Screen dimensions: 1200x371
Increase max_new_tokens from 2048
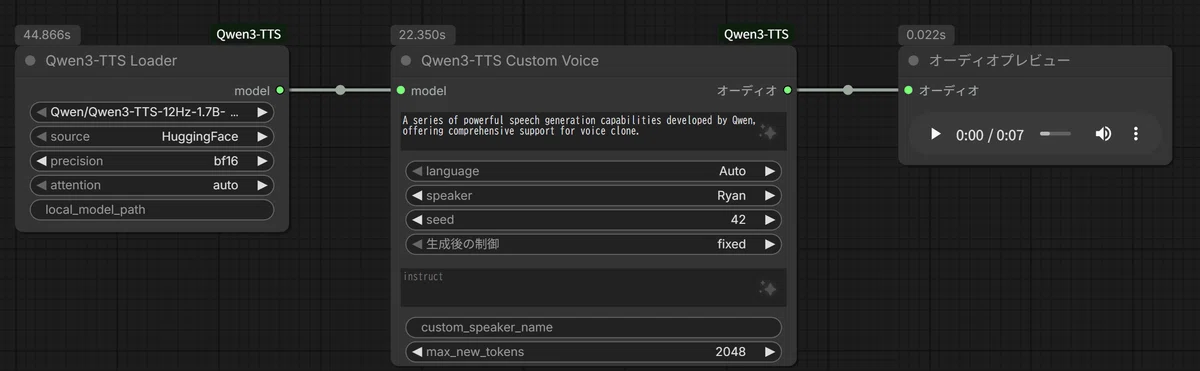click(x=769, y=352)
